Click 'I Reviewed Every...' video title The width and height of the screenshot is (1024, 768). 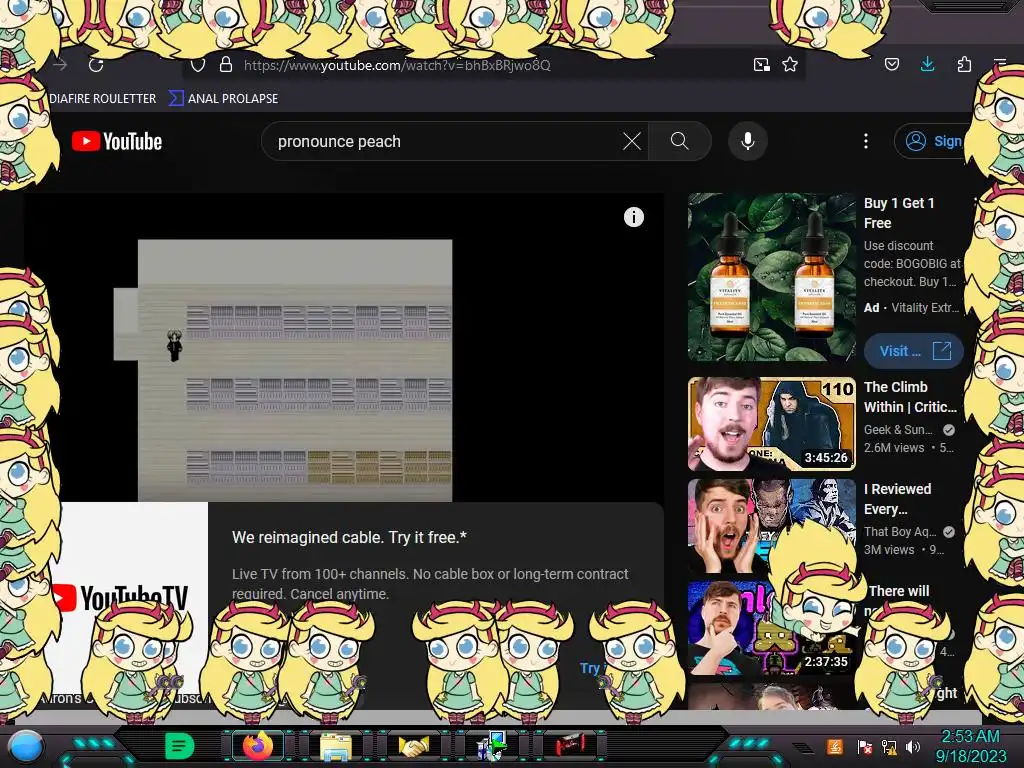click(897, 499)
